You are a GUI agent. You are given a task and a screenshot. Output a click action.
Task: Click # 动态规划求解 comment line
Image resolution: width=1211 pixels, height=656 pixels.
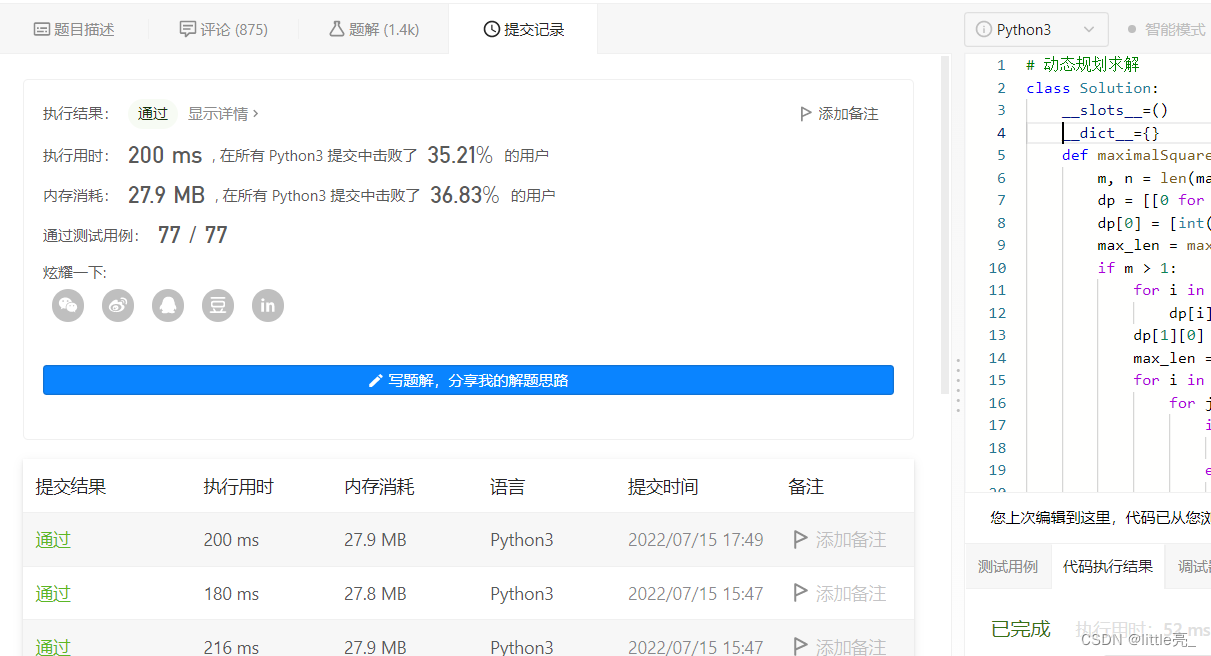[1083, 65]
